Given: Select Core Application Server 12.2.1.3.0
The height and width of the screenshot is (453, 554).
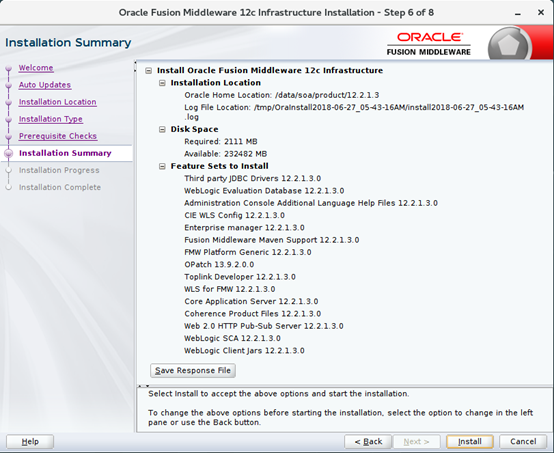Looking at the screenshot, I should (x=251, y=301).
